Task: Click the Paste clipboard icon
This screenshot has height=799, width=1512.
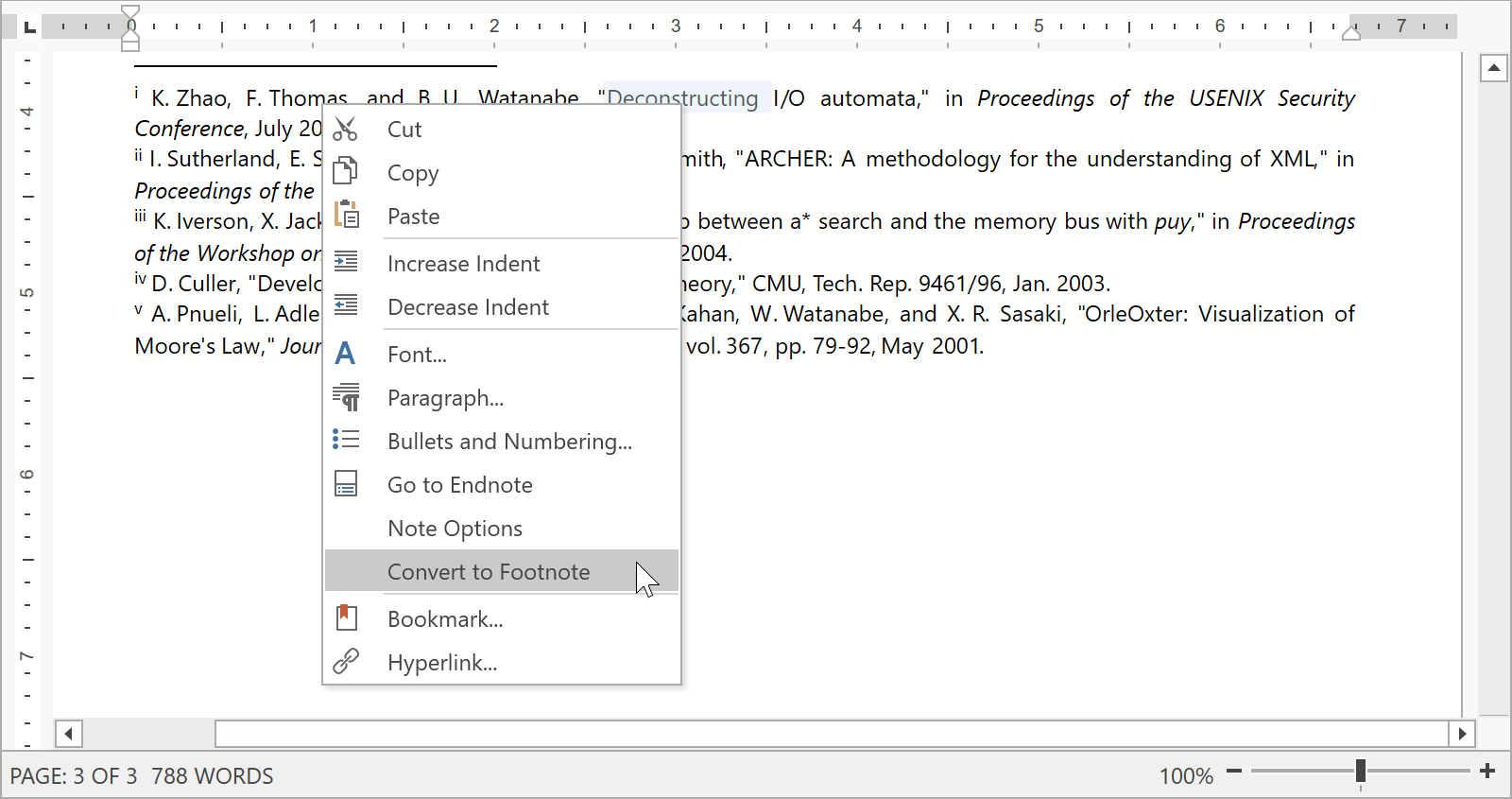Action: [346, 216]
